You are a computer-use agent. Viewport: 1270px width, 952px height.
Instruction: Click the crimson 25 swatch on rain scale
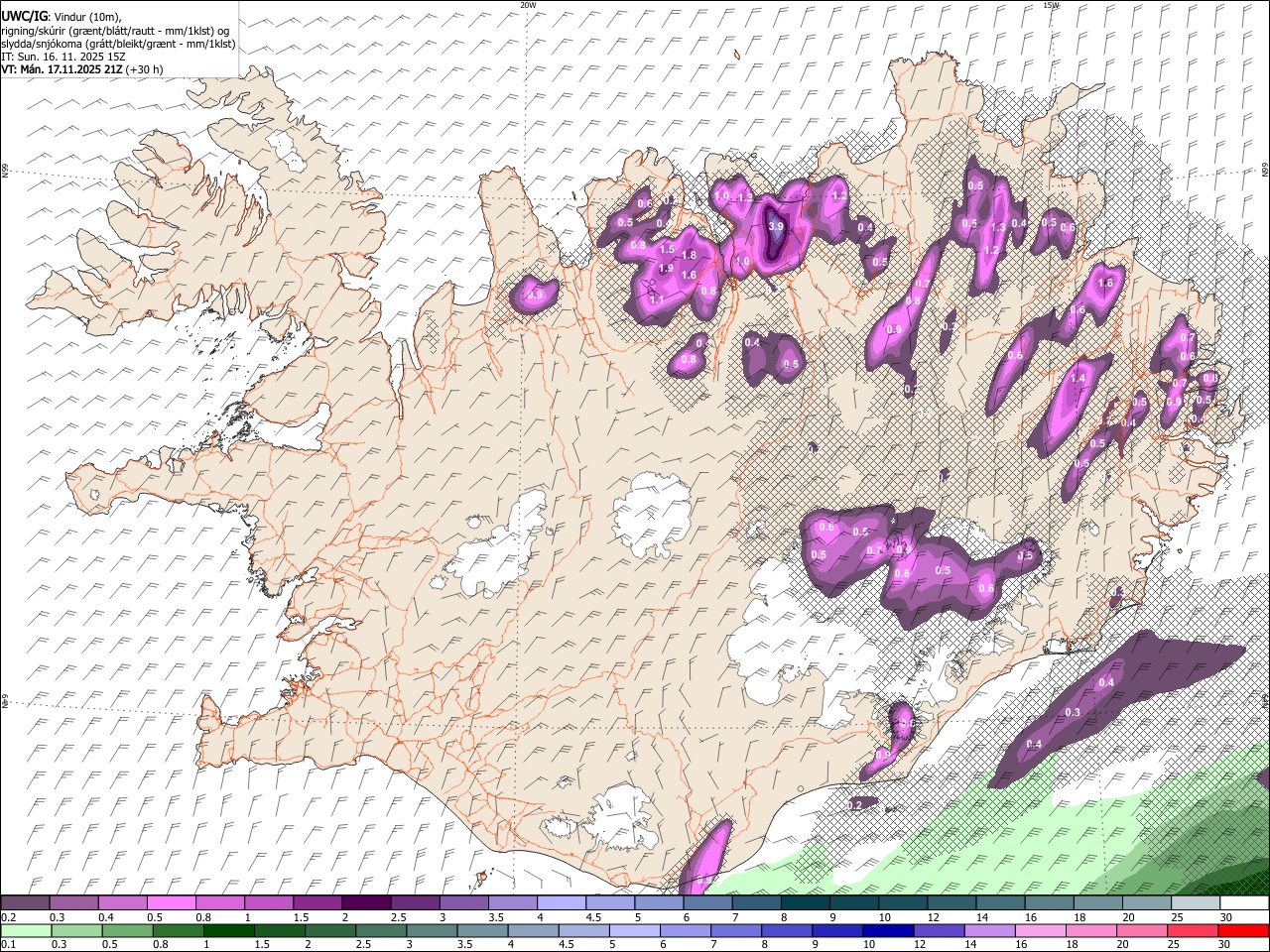pyautogui.click(x=1194, y=931)
